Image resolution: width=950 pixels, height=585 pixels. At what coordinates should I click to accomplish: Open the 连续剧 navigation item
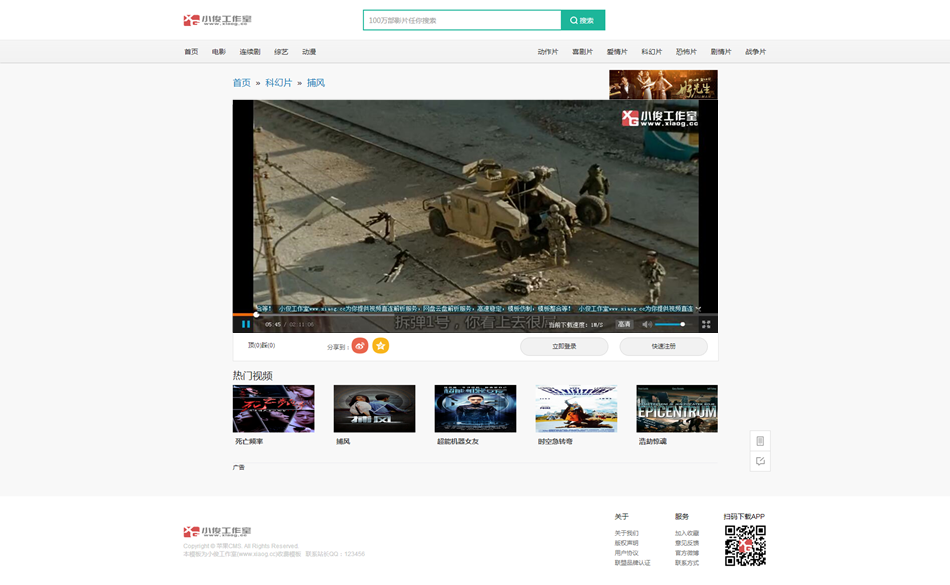coord(250,52)
